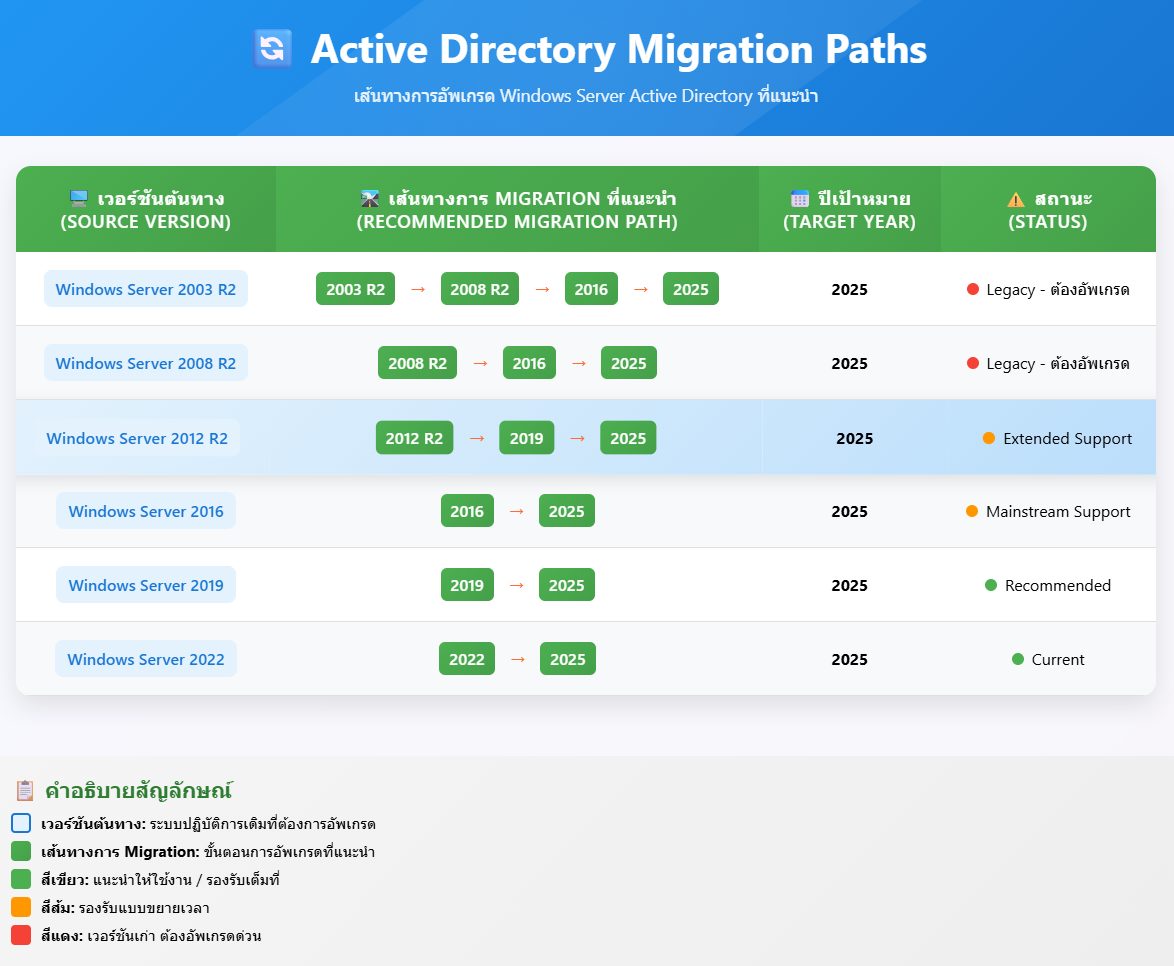Click the Recommended Migration Path column header
Image resolution: width=1174 pixels, height=966 pixels.
517,210
